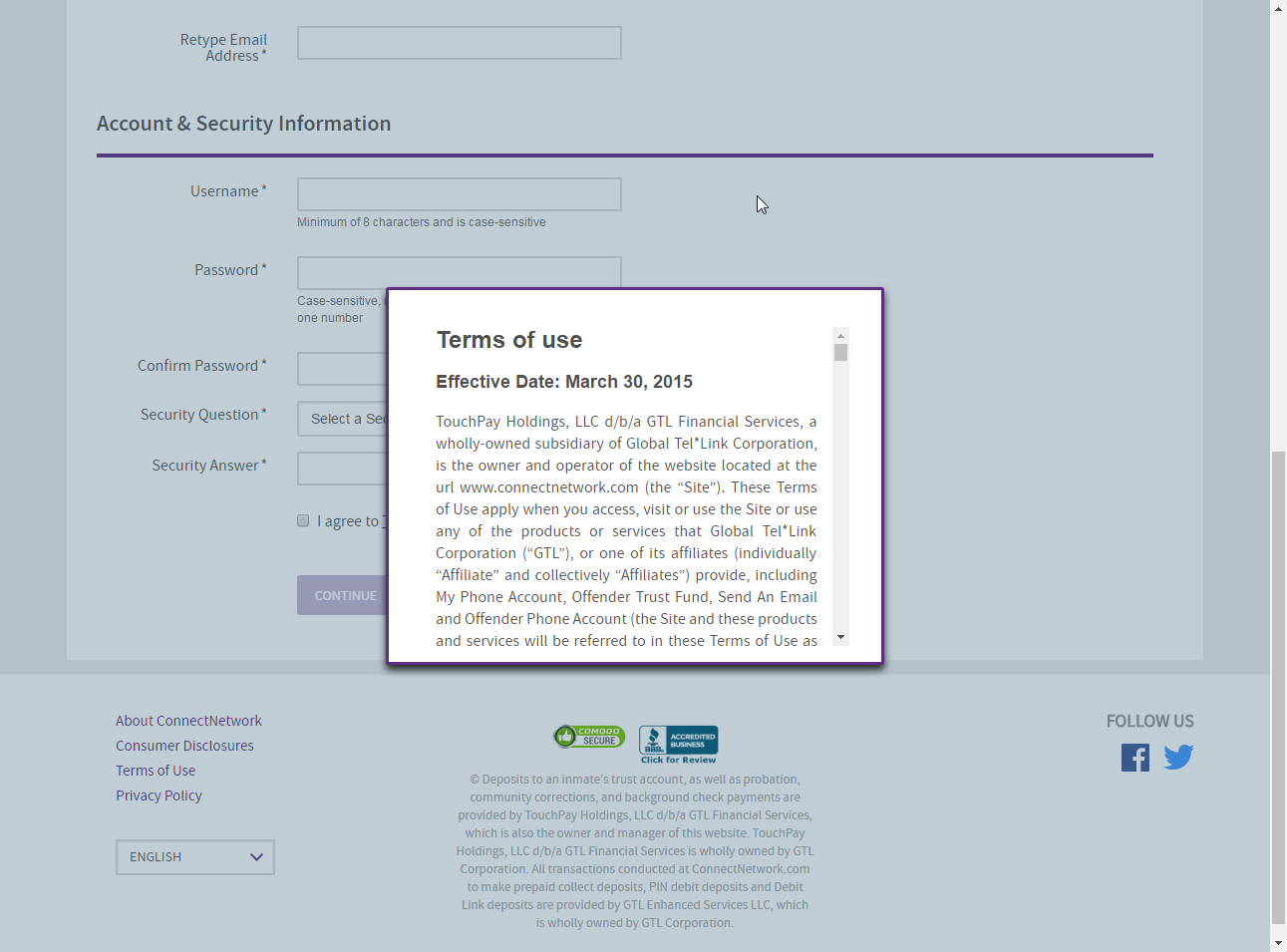This screenshot has width=1287, height=952.
Task: Click the CONTINUE button
Action: pos(342,595)
